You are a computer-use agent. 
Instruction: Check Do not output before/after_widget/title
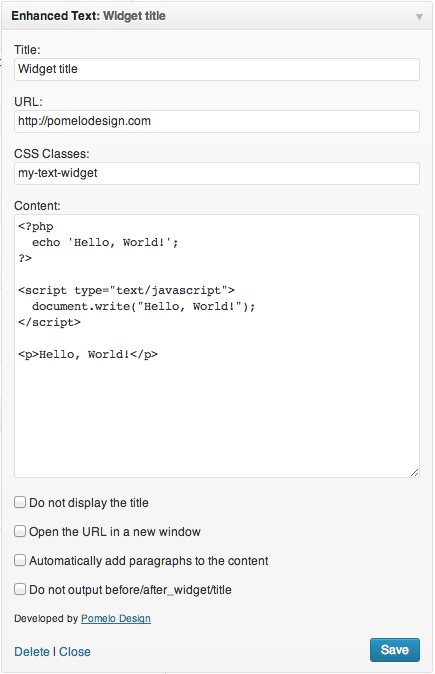(x=20, y=589)
